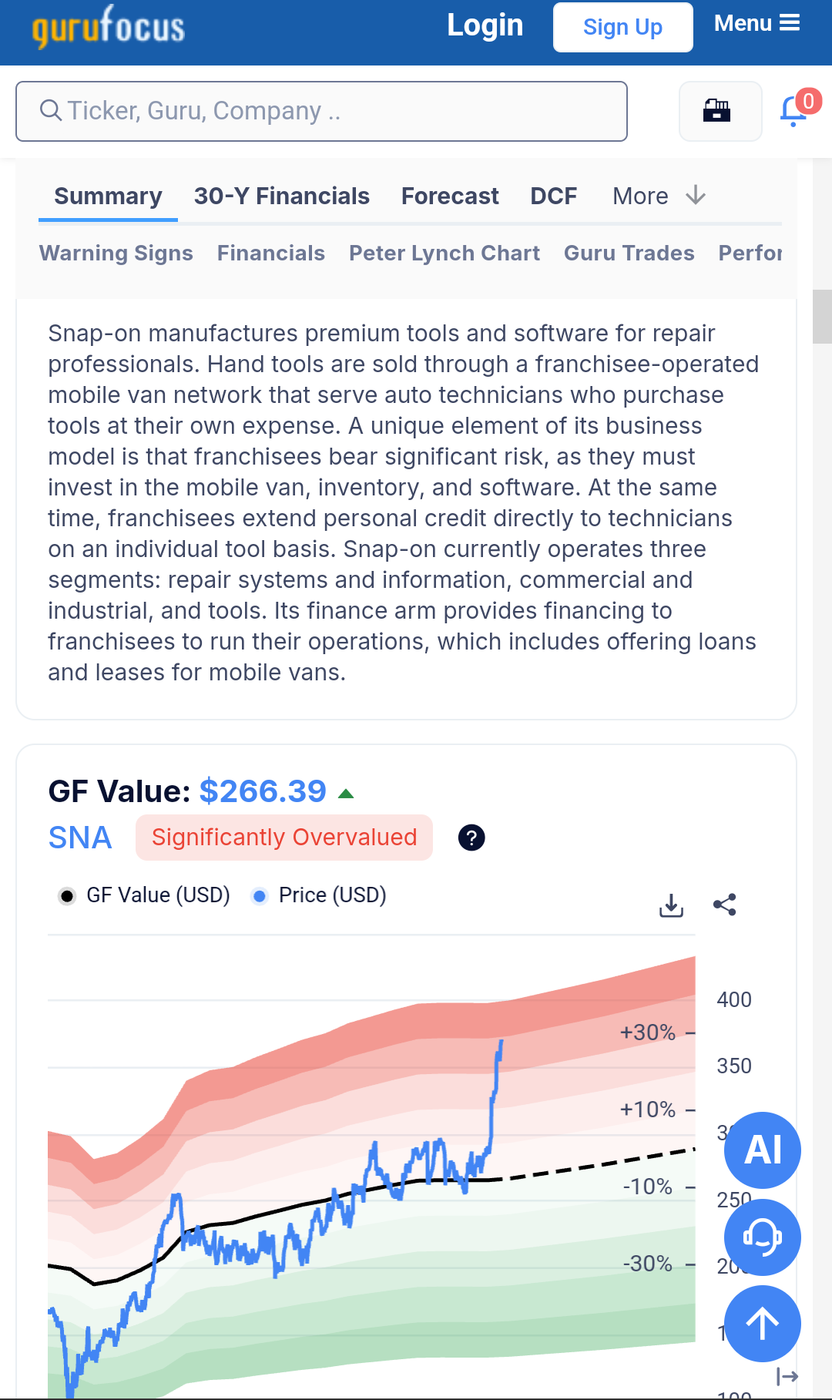The width and height of the screenshot is (832, 1400).
Task: Click the Sign Up button
Action: [x=623, y=27]
